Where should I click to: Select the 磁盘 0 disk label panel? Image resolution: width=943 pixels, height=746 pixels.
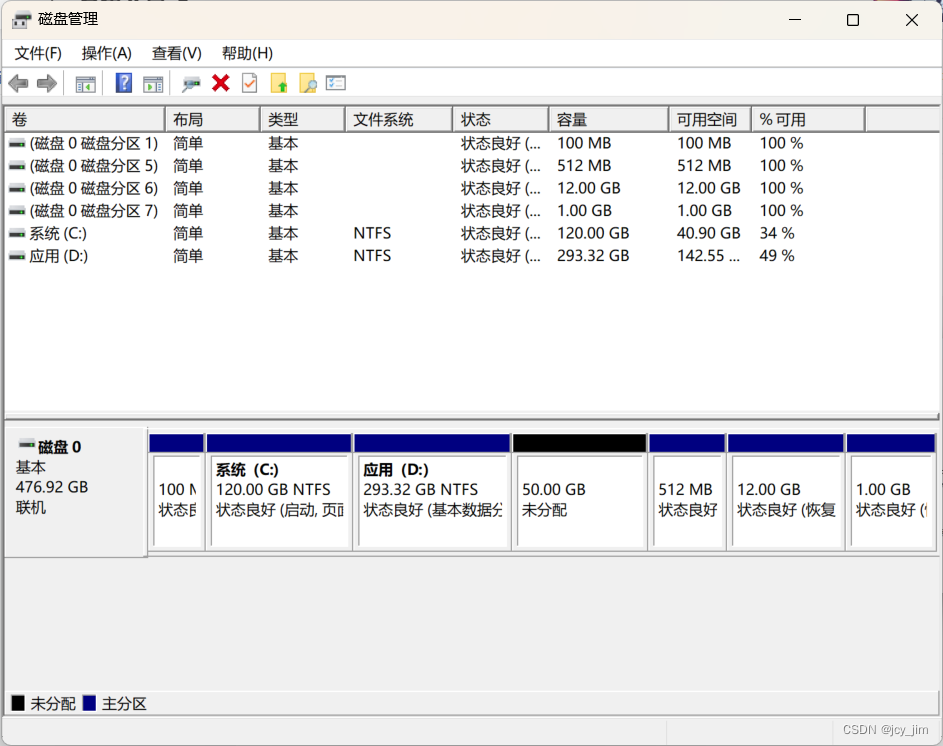point(76,492)
